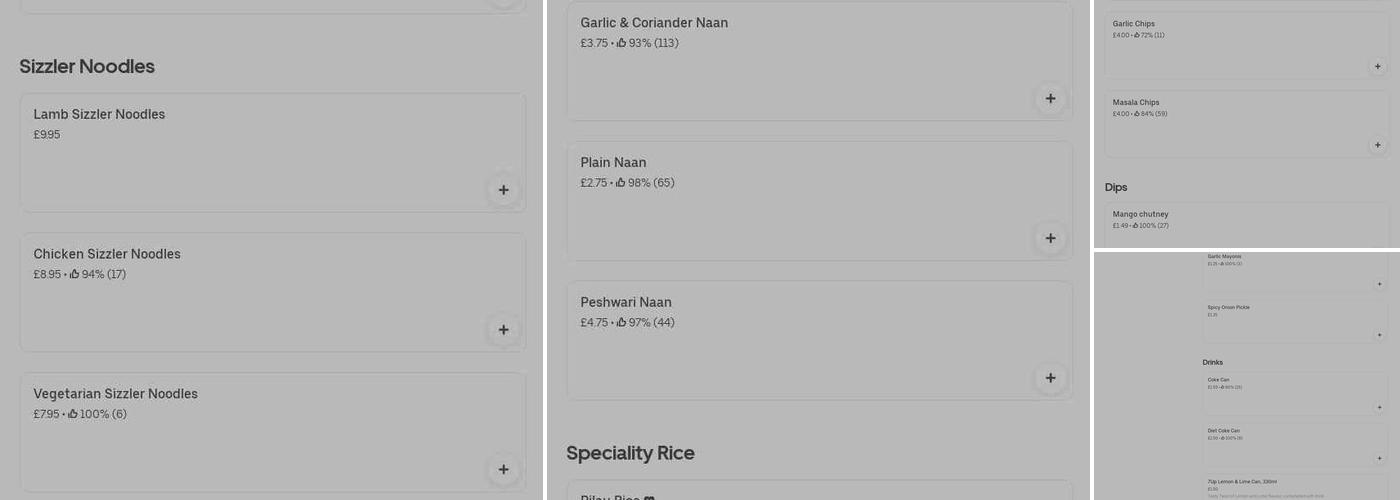The image size is (1400, 500).
Task: Add Lamb Sizzler Noodles to basket
Action: pos(503,190)
